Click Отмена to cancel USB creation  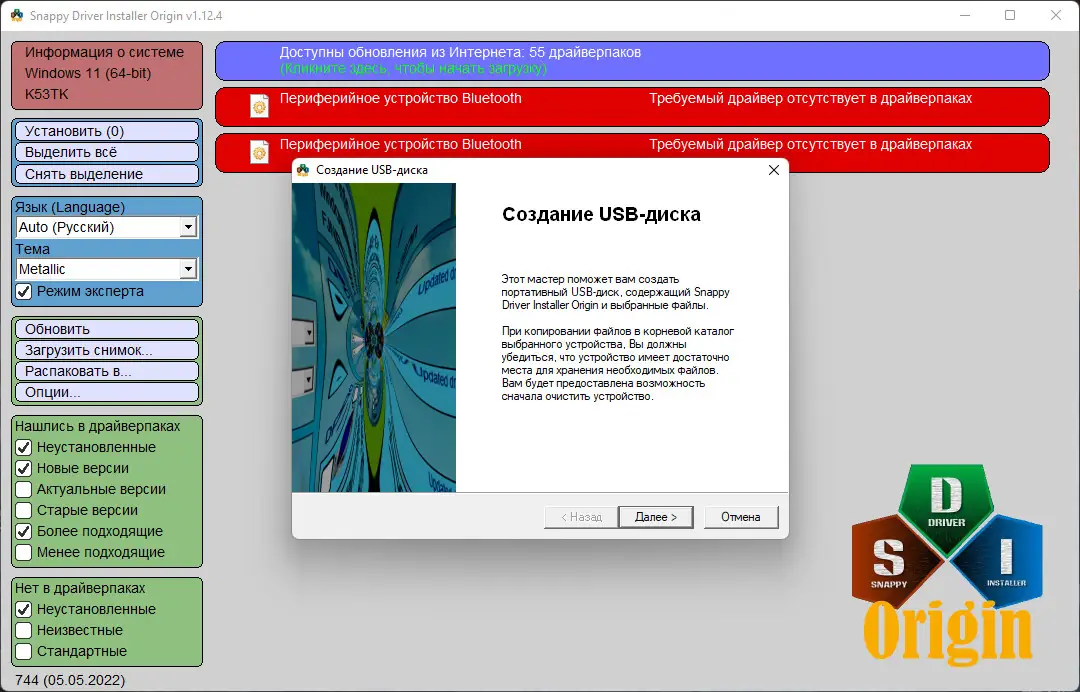[741, 517]
